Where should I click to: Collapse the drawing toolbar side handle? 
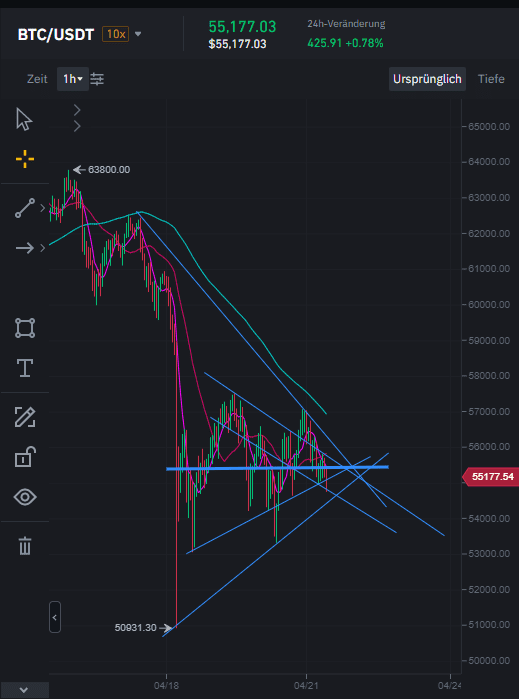coord(55,617)
